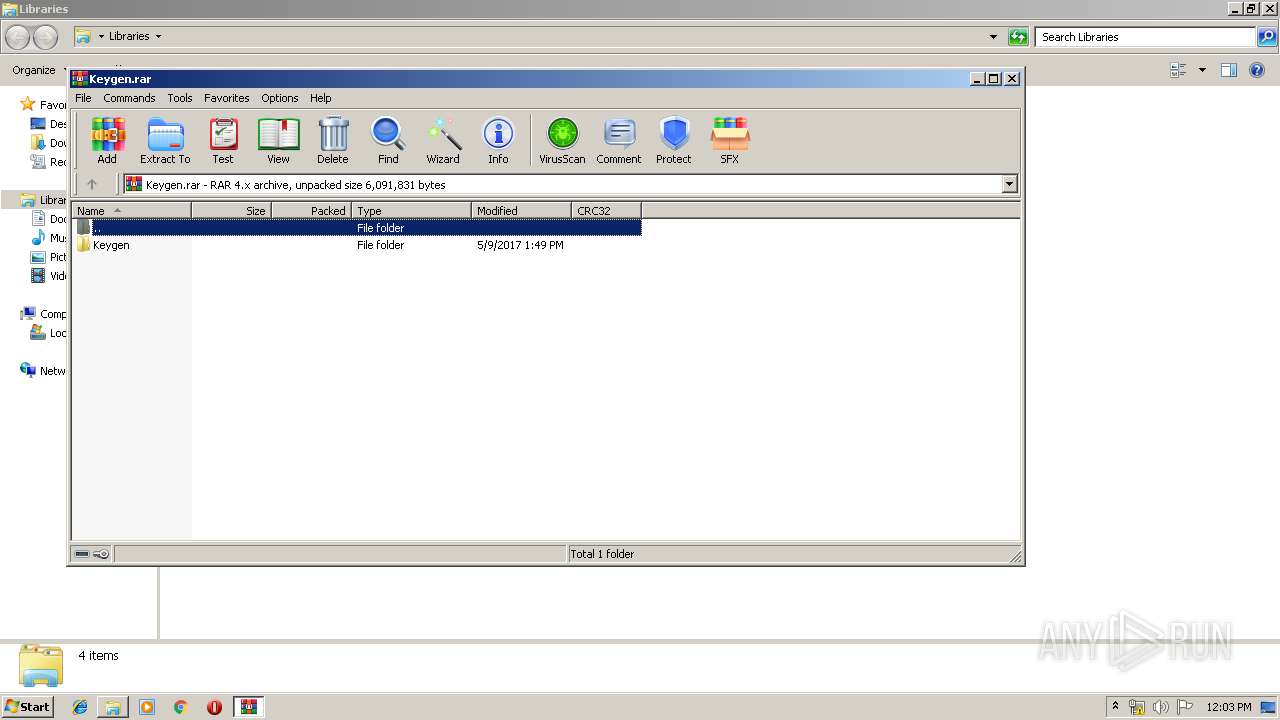The width and height of the screenshot is (1280, 720).
Task: Click the search magnifier button in Explorer
Action: [x=1267, y=37]
